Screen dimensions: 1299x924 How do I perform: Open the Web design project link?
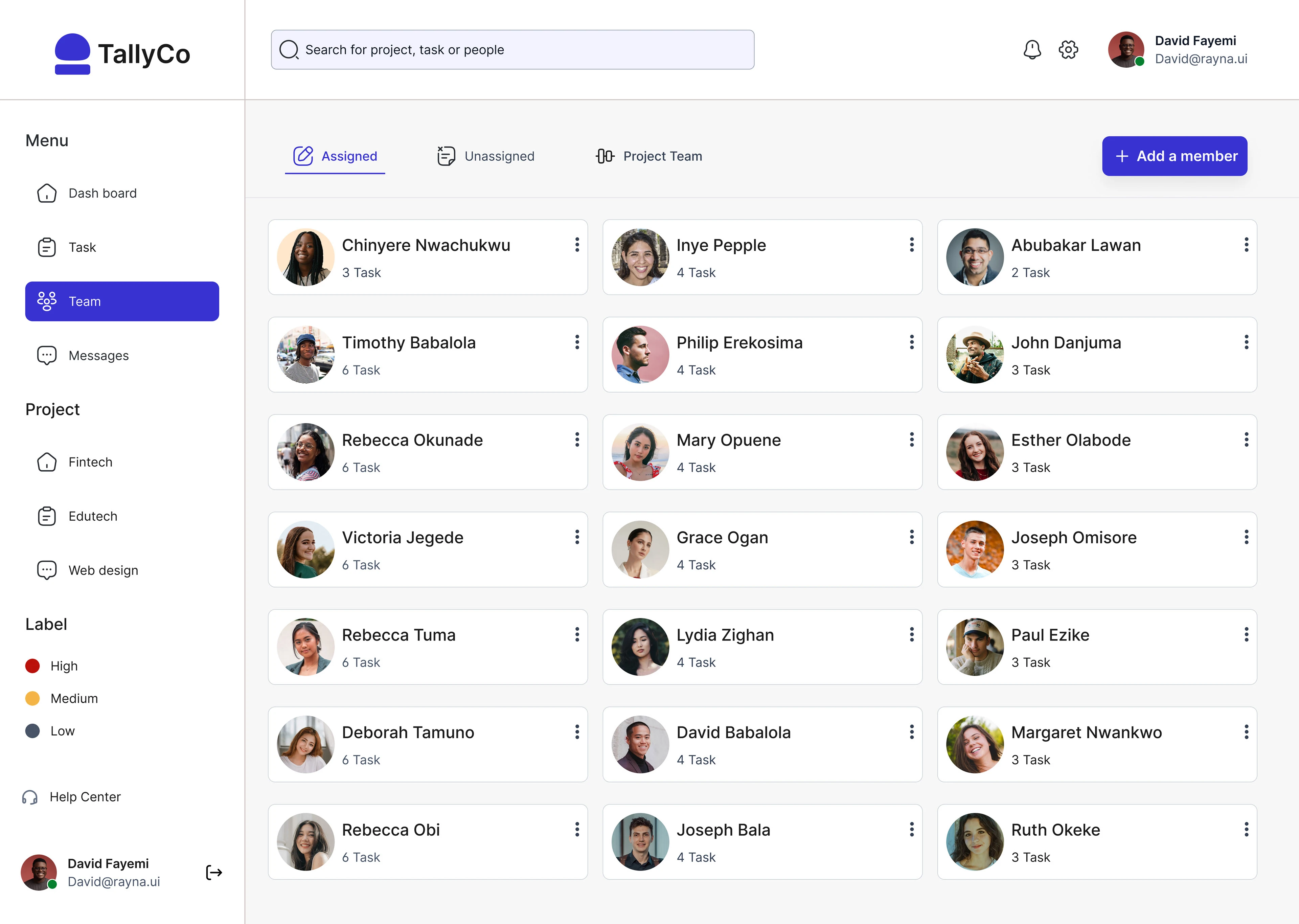pyautogui.click(x=103, y=570)
